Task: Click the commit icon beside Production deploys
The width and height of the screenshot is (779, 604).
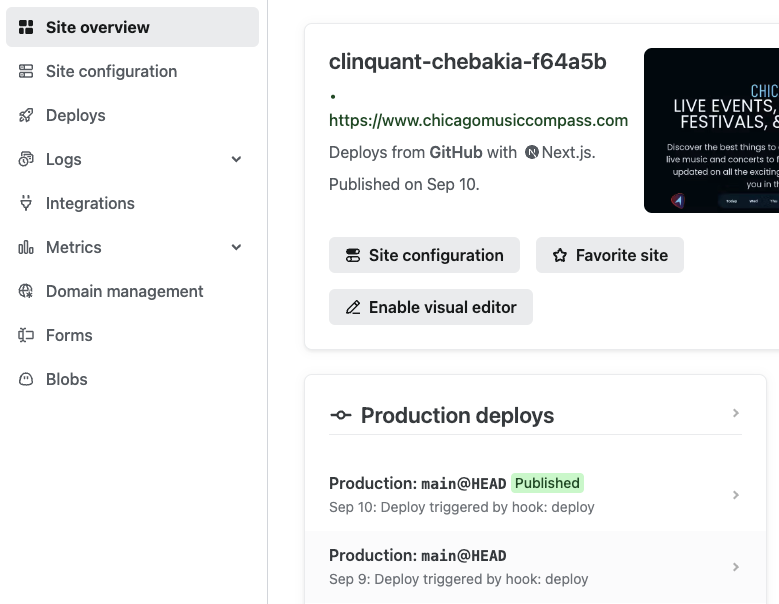Action: [x=341, y=415]
